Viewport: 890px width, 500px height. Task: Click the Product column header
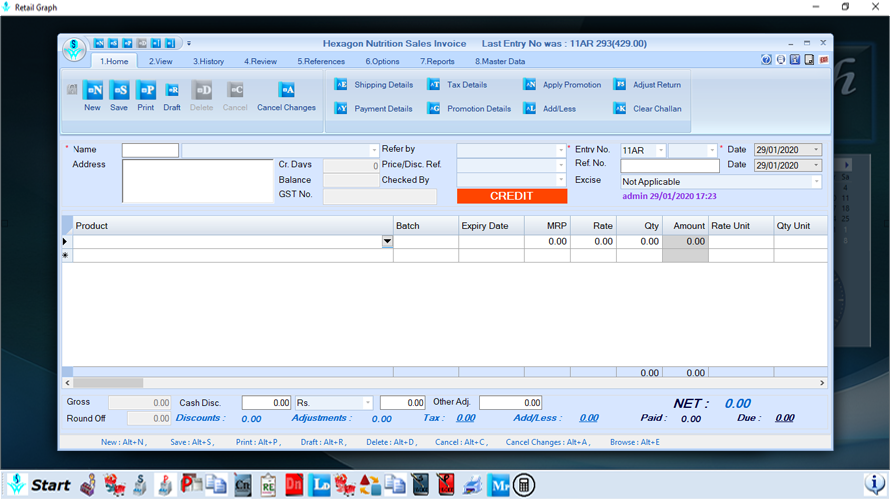[233, 226]
